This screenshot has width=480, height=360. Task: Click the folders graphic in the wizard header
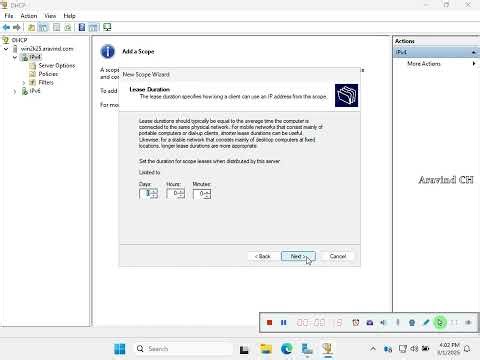(x=346, y=95)
